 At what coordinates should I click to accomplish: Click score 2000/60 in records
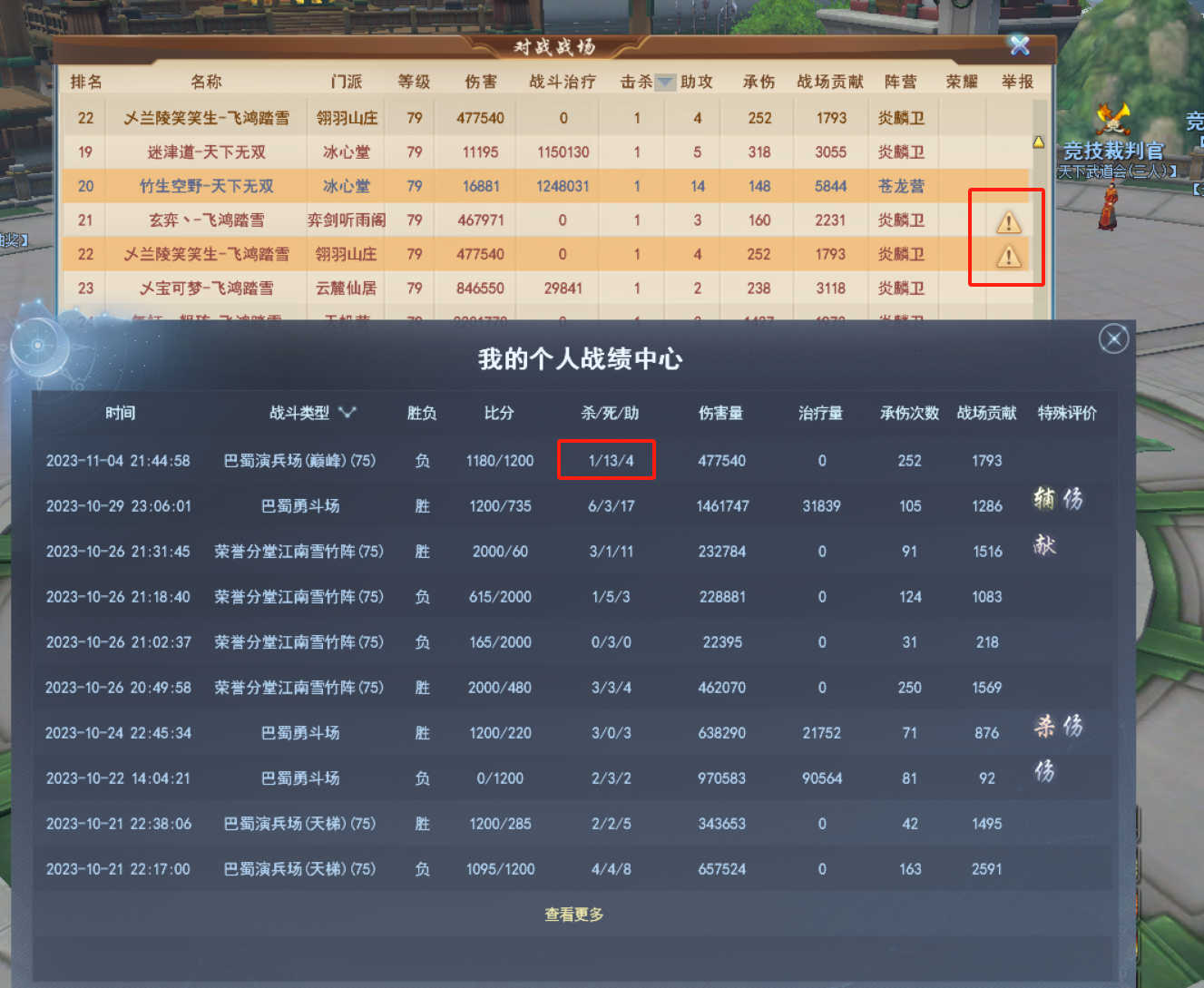(500, 552)
